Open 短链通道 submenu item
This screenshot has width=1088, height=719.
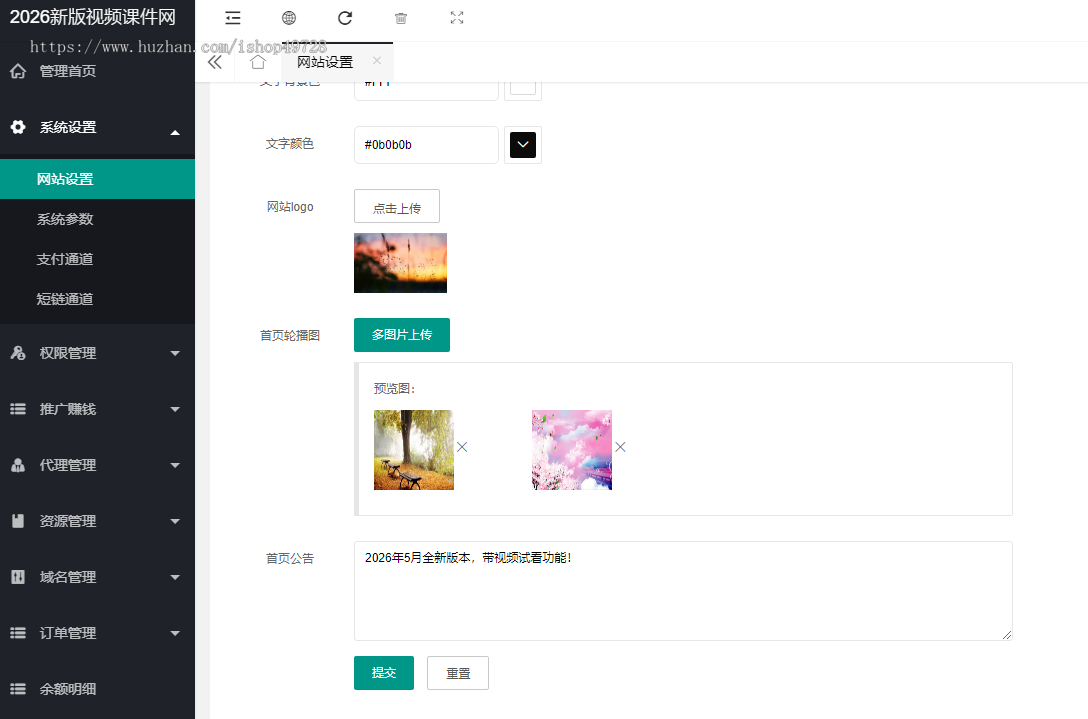97,299
